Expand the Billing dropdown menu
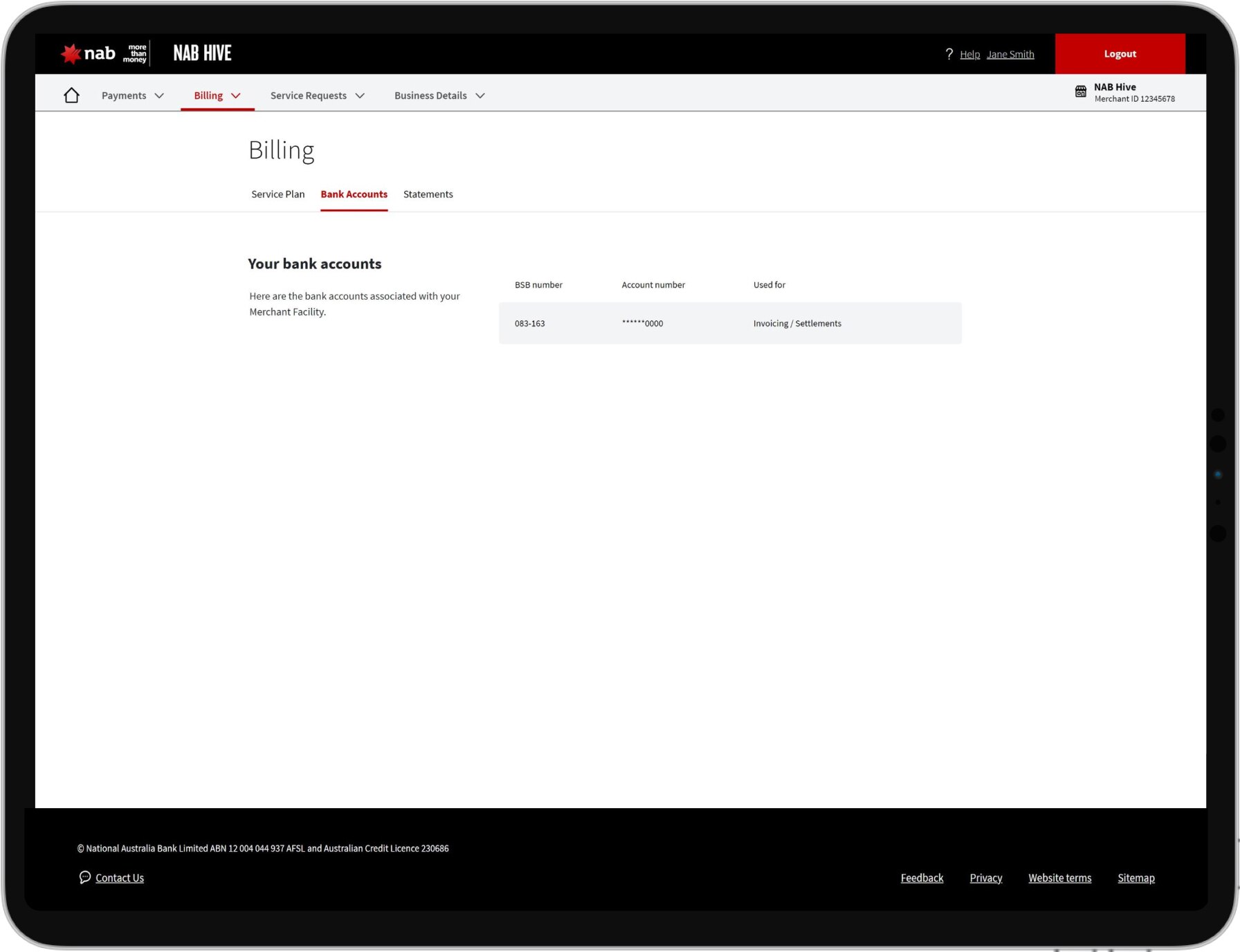Viewport: 1240px width, 952px height. (x=217, y=95)
